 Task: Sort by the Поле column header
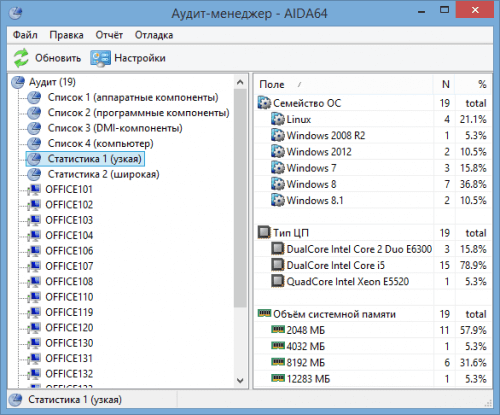click(344, 84)
